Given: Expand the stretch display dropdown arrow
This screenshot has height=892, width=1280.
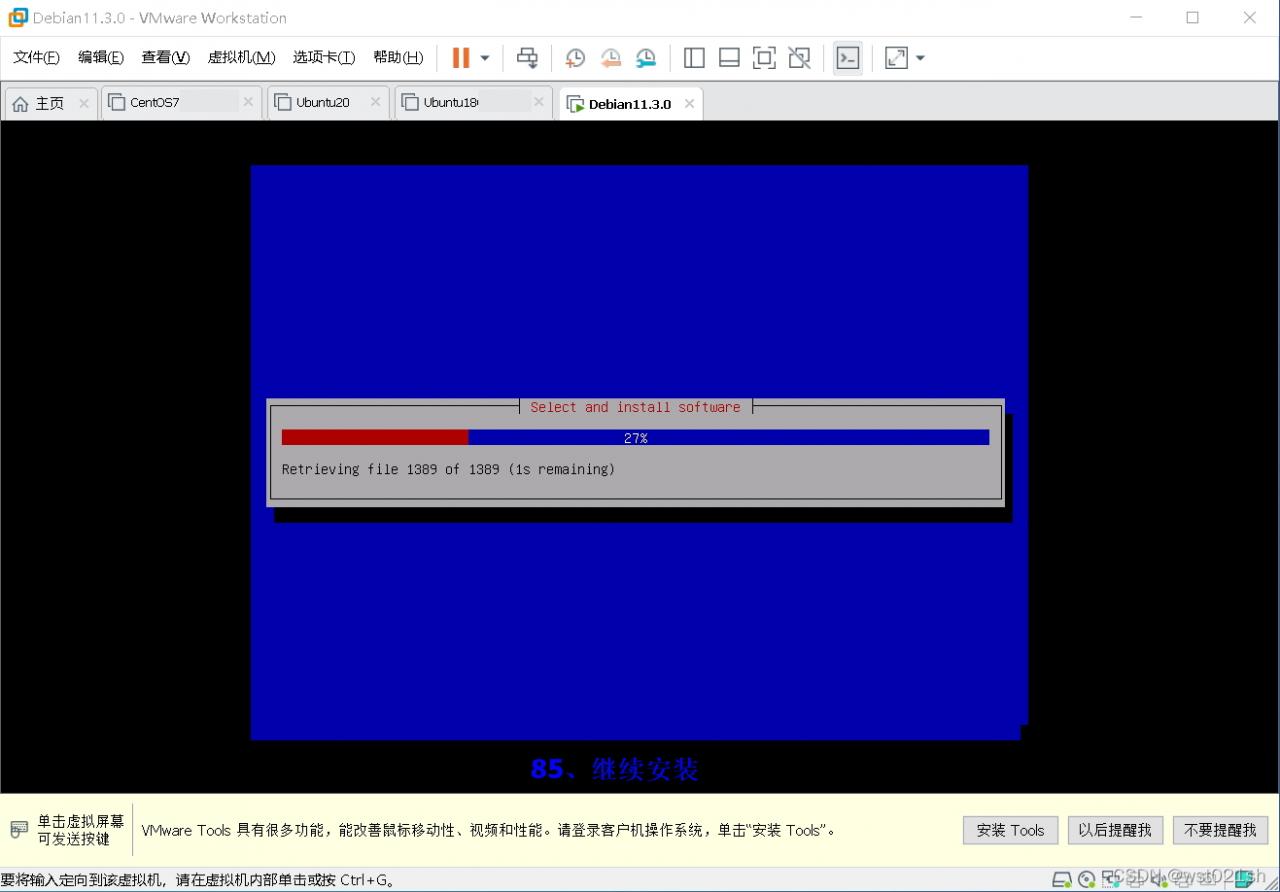Looking at the screenshot, I should coord(920,58).
